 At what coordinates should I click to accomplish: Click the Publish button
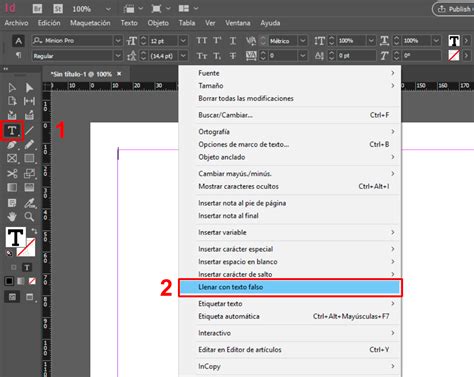454,9
